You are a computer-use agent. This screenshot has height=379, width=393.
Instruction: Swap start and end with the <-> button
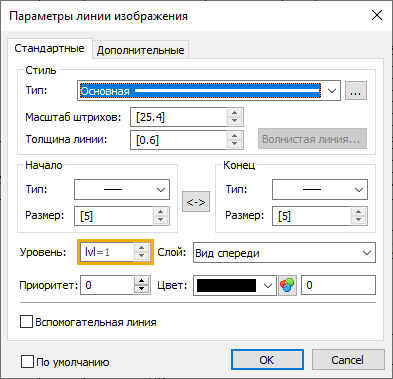[x=196, y=202]
